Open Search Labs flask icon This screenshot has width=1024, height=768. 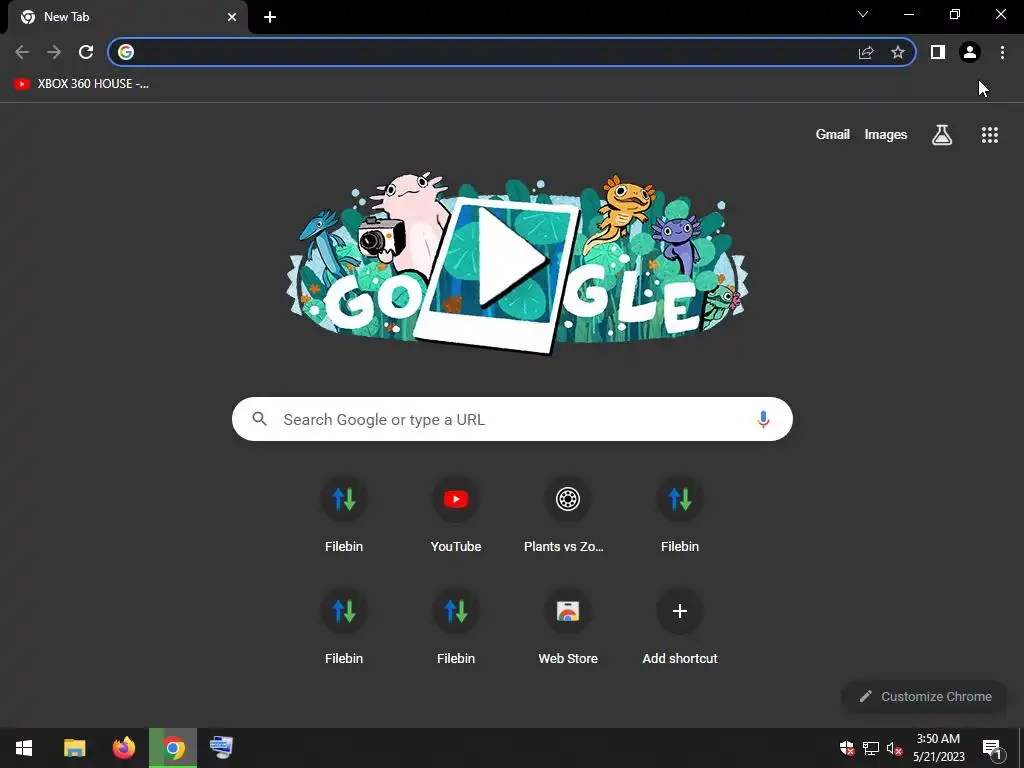pyautogui.click(x=942, y=135)
